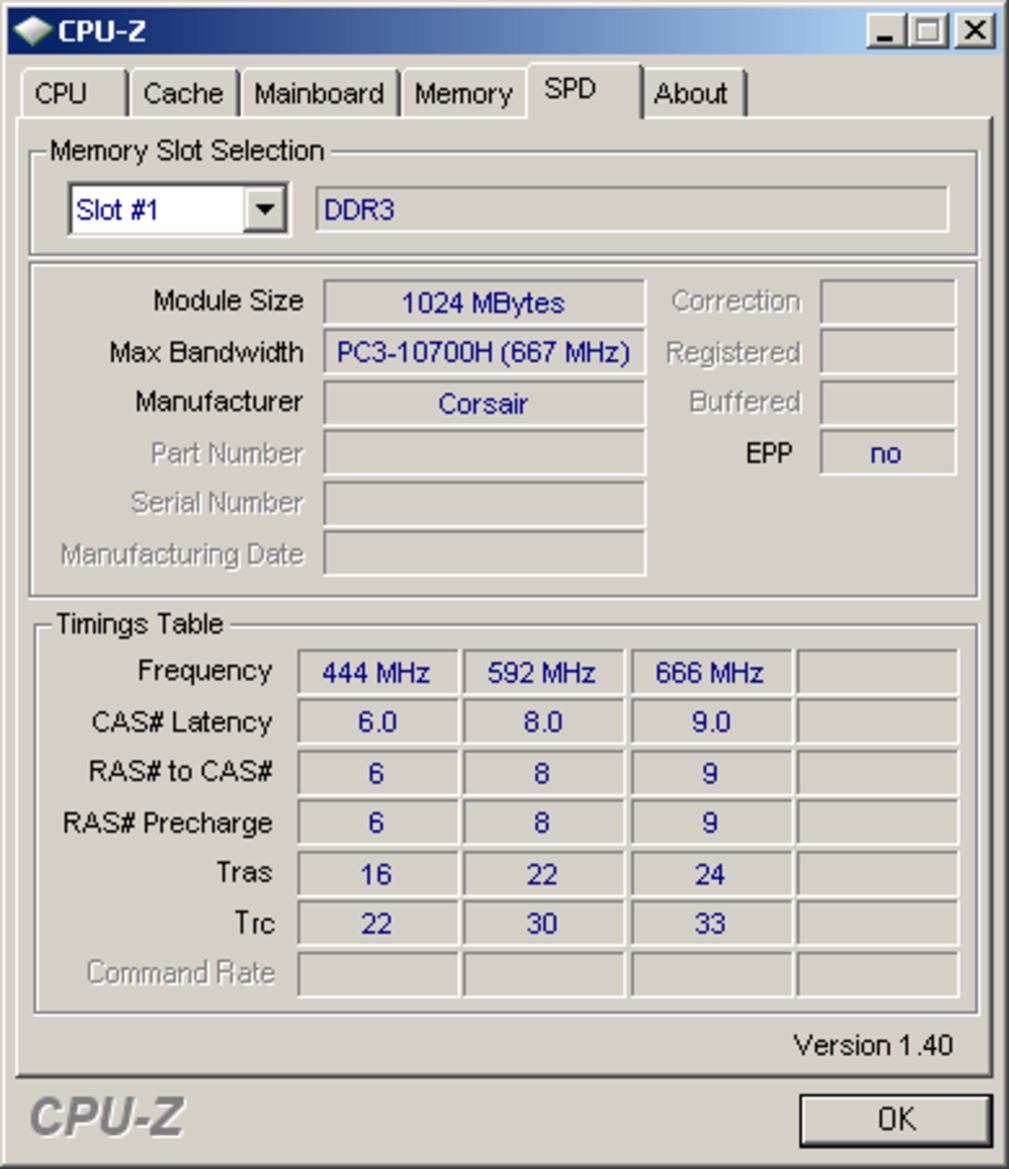Click the empty Buffered field
The width and height of the screenshot is (1009, 1169).
(x=887, y=403)
